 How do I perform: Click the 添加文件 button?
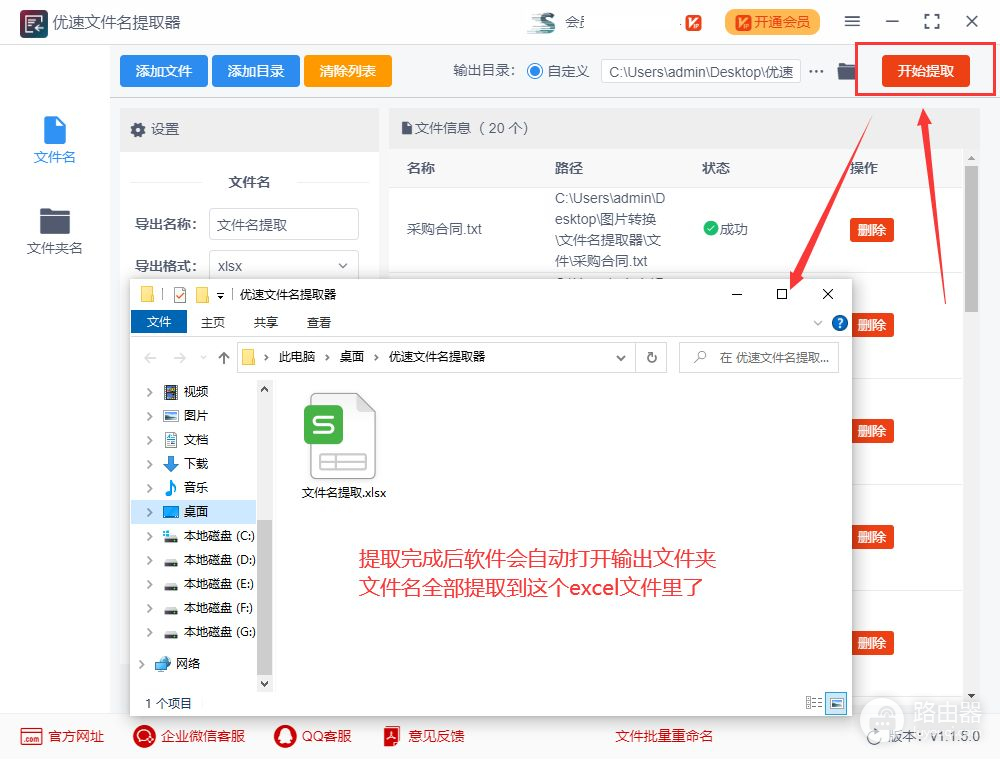point(163,71)
